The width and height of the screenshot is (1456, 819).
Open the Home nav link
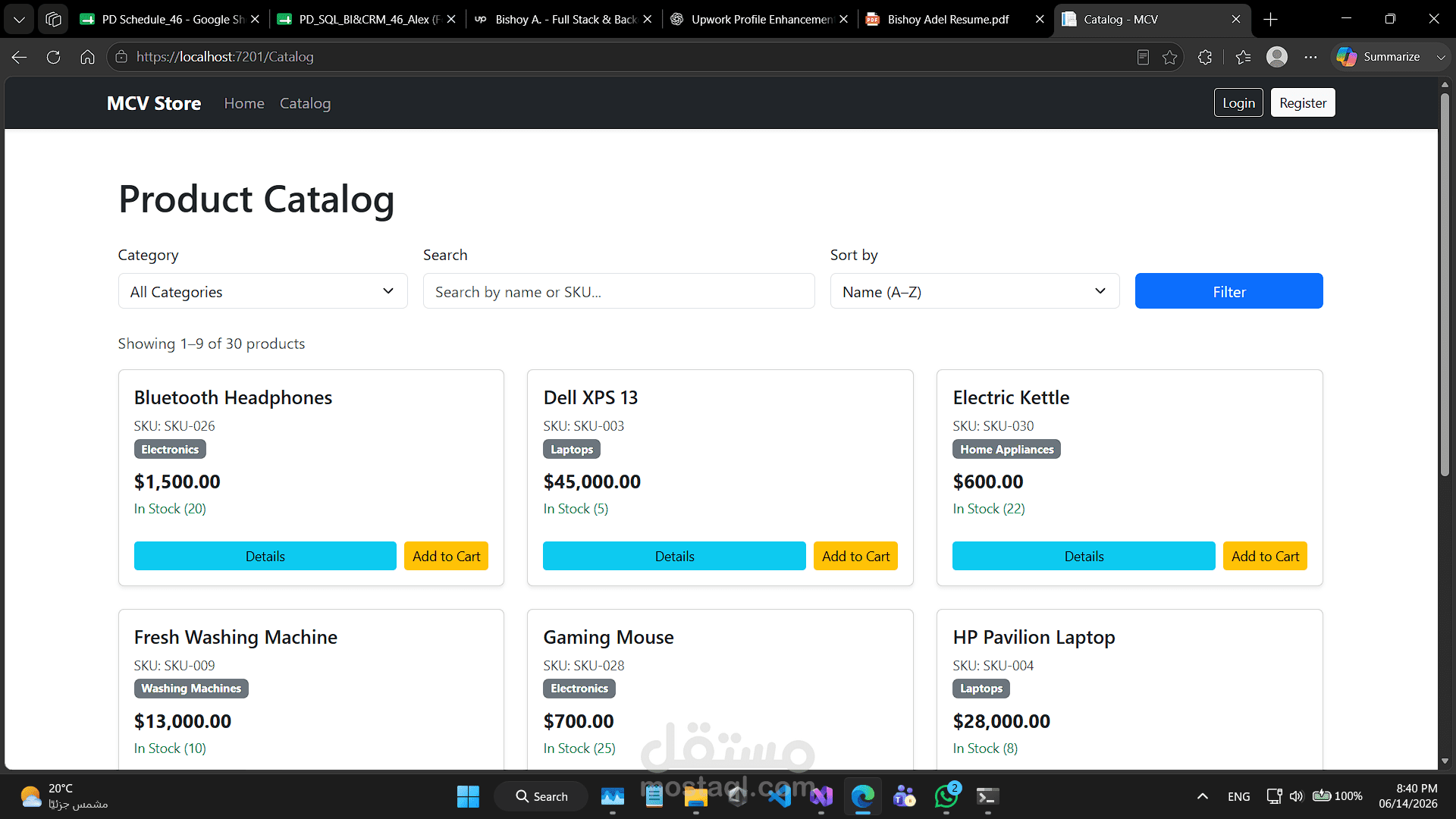point(244,103)
